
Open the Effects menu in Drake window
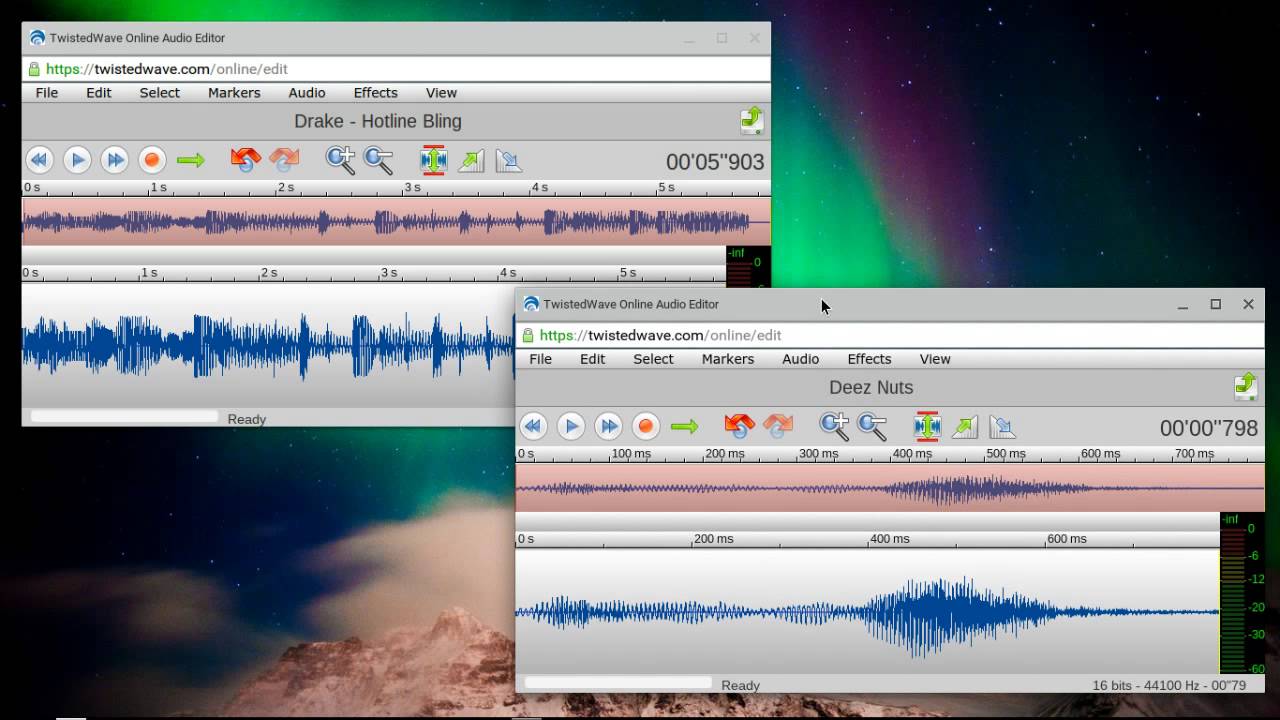pyautogui.click(x=375, y=93)
